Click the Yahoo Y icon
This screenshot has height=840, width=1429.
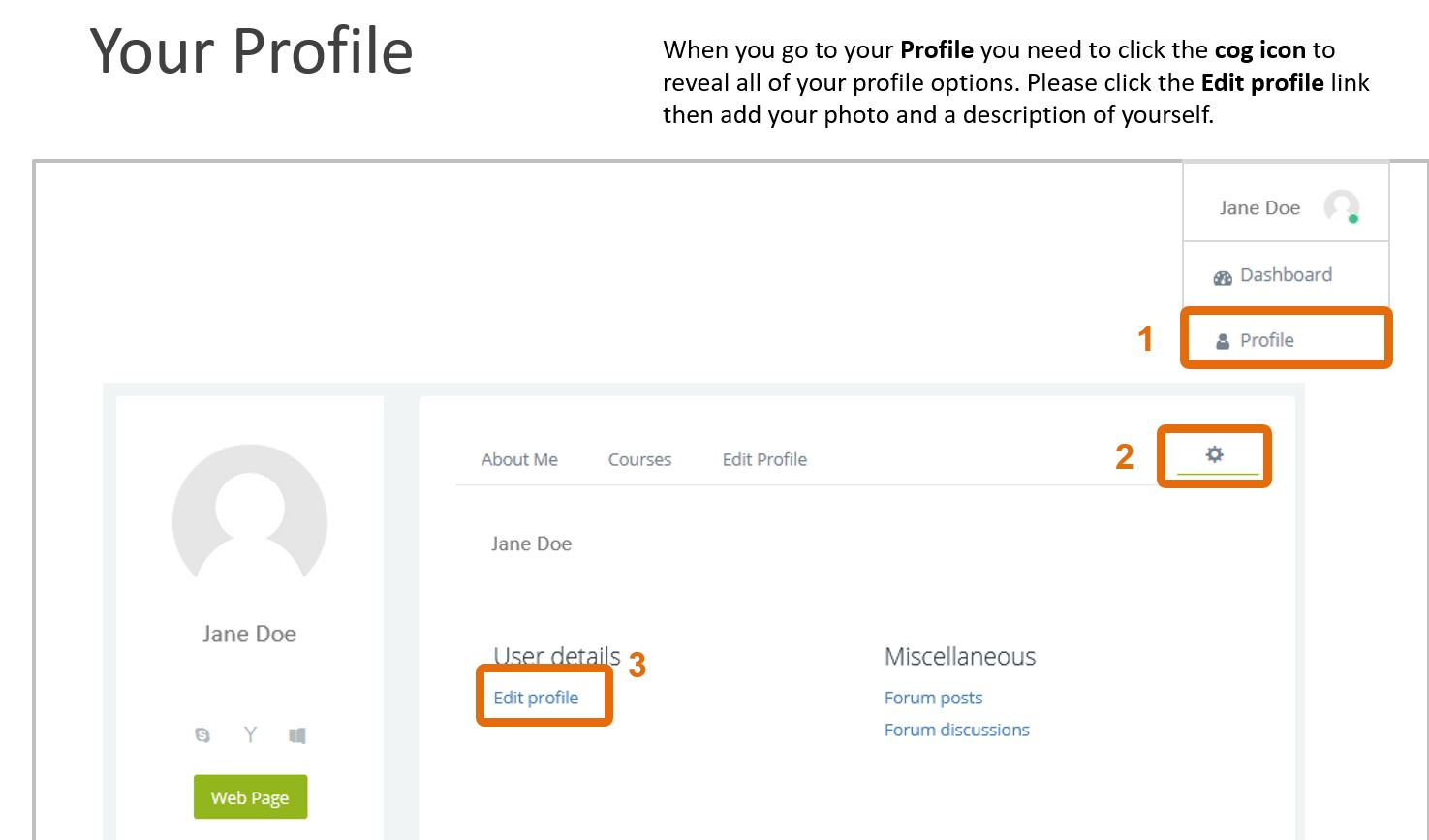tap(250, 734)
